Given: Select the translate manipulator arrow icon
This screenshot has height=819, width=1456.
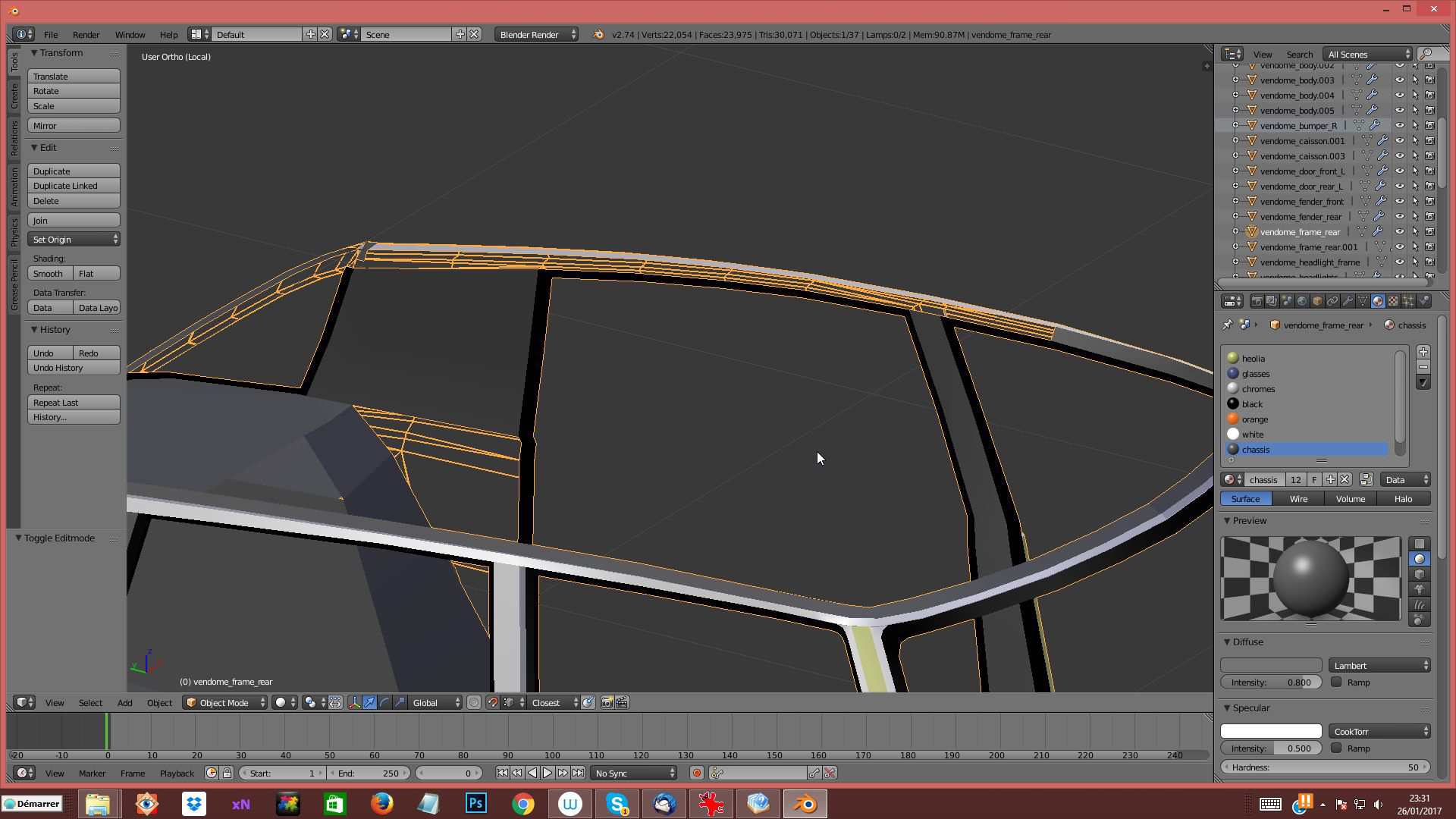Looking at the screenshot, I should [x=369, y=702].
